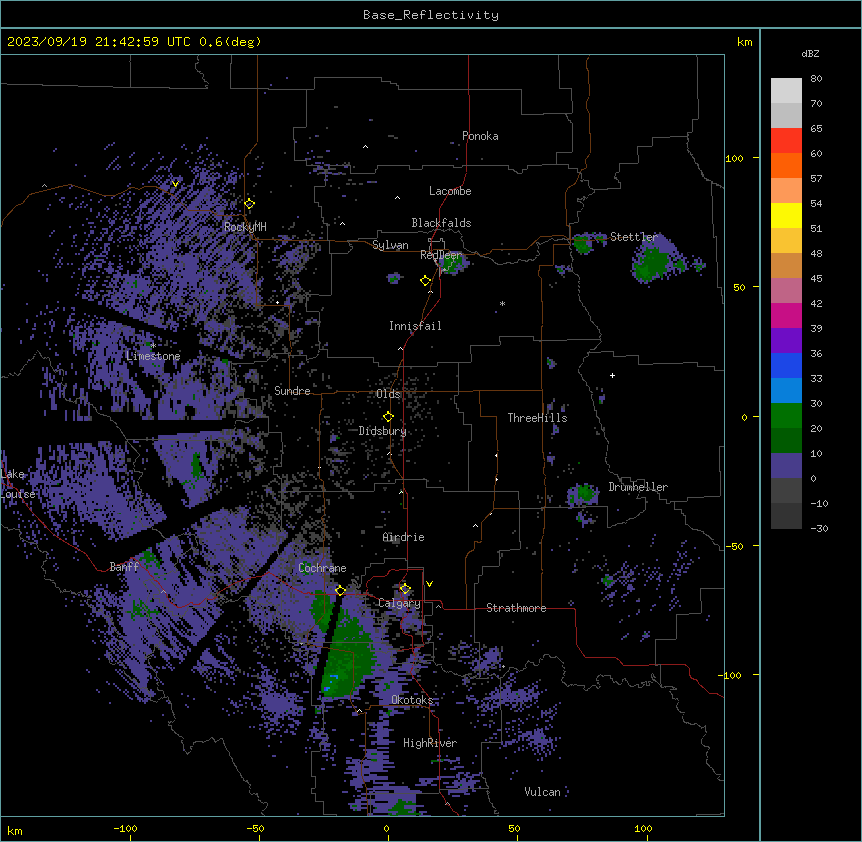Click the Okotoks map label
Image resolution: width=862 pixels, height=842 pixels.
coord(412,700)
